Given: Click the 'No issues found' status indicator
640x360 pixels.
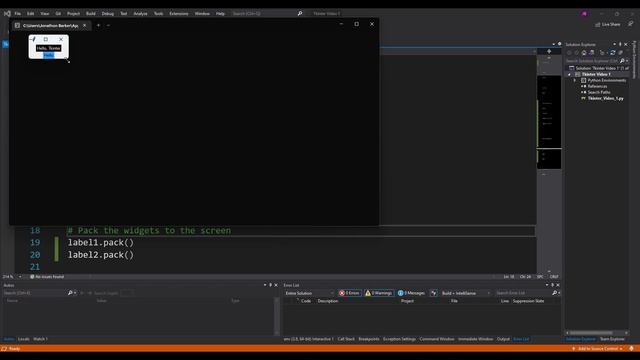Looking at the screenshot, I should 47,277.
